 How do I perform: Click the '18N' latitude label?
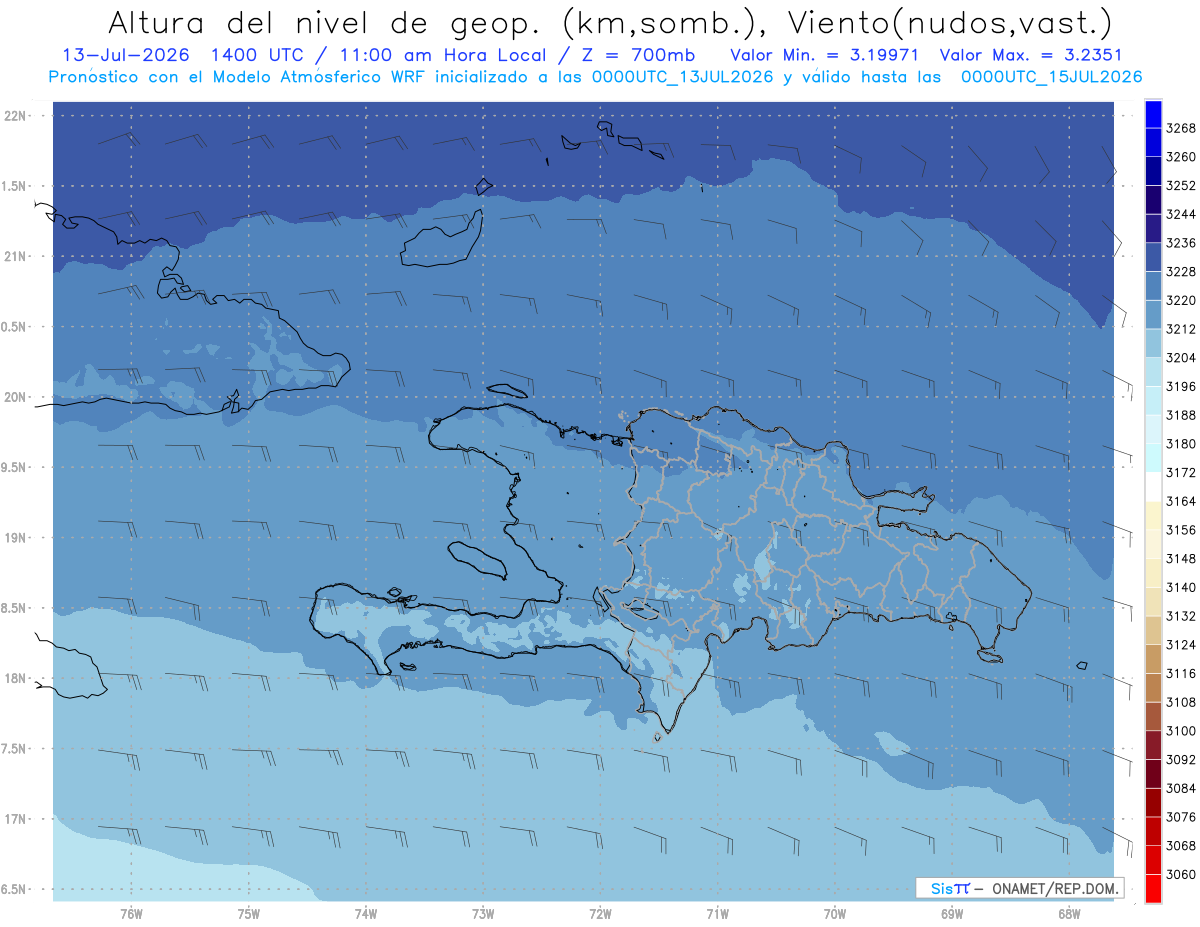point(15,678)
